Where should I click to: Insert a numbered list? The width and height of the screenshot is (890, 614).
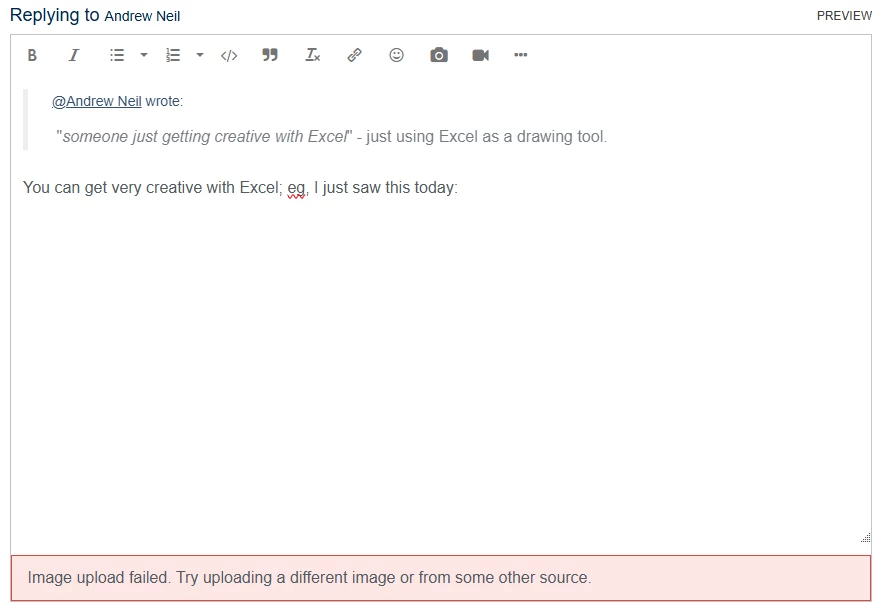coord(173,55)
